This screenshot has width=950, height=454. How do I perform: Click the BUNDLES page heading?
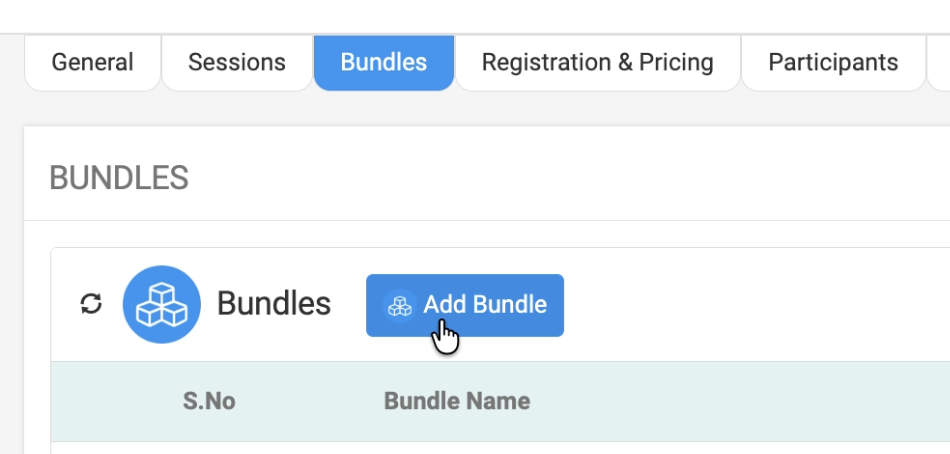[x=119, y=178]
